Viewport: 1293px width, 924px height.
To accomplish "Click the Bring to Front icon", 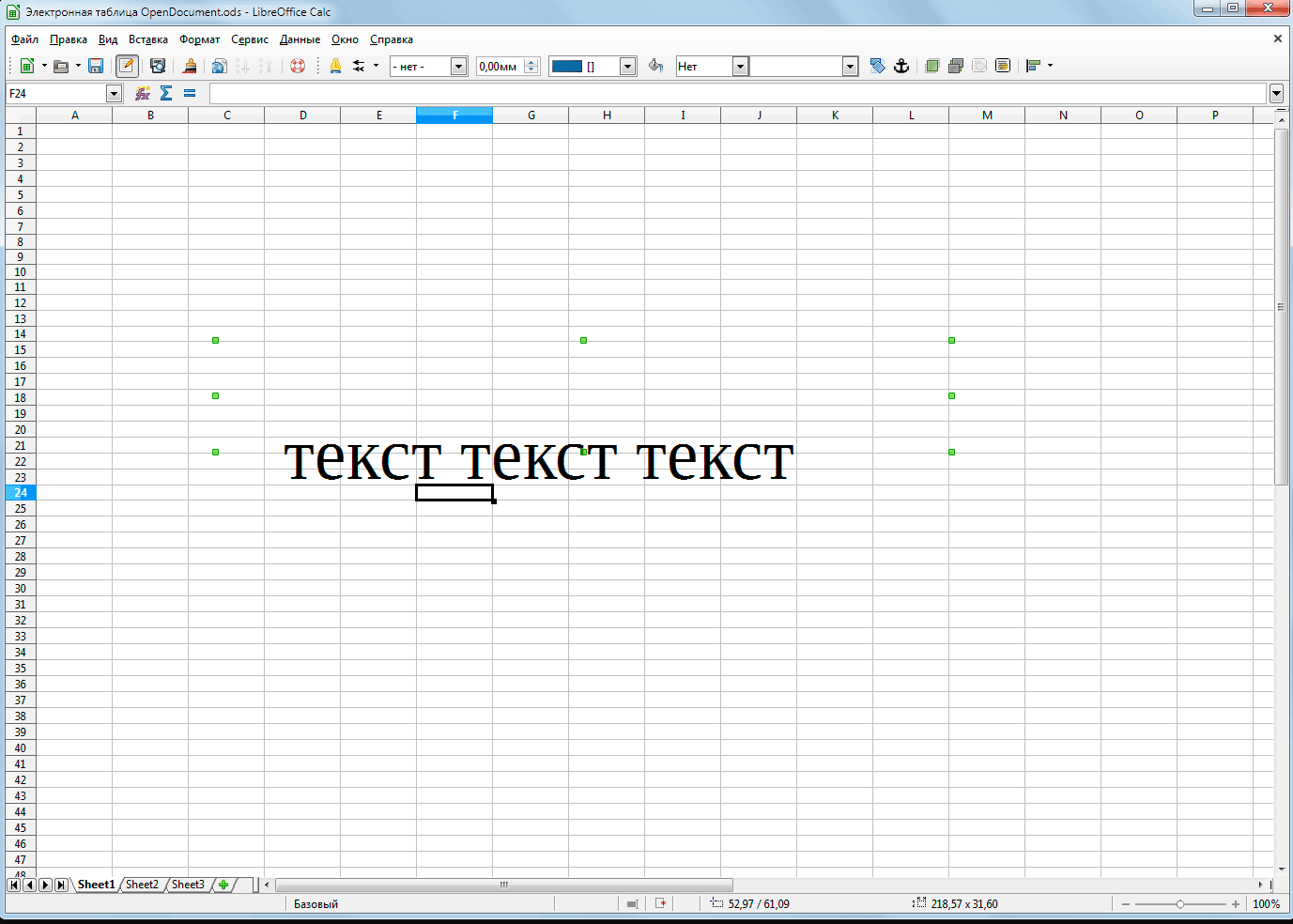I will pos(932,66).
